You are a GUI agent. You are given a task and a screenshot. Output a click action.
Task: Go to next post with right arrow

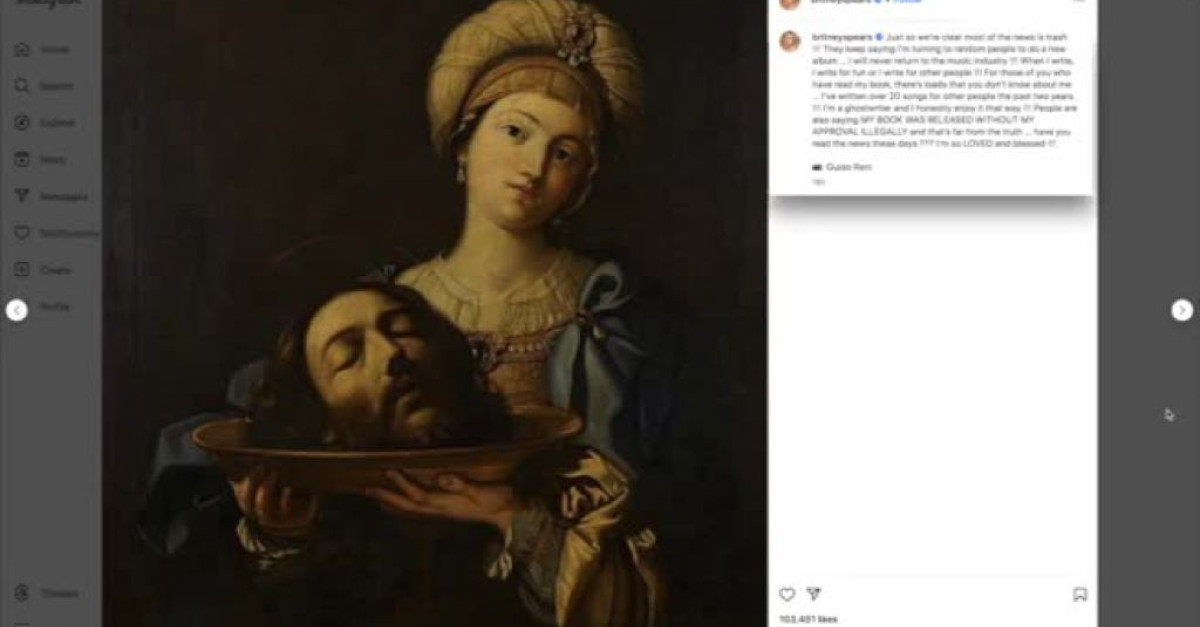tap(1182, 310)
